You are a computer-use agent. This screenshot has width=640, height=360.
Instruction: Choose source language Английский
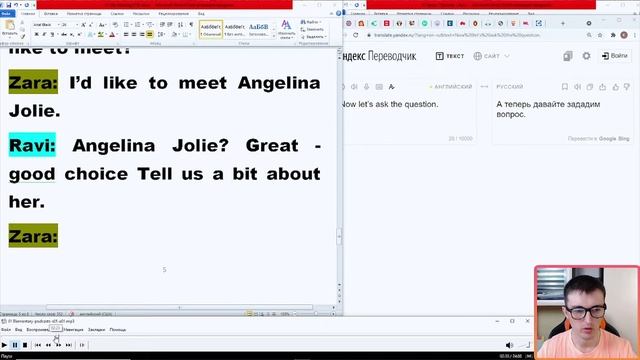tap(452, 87)
